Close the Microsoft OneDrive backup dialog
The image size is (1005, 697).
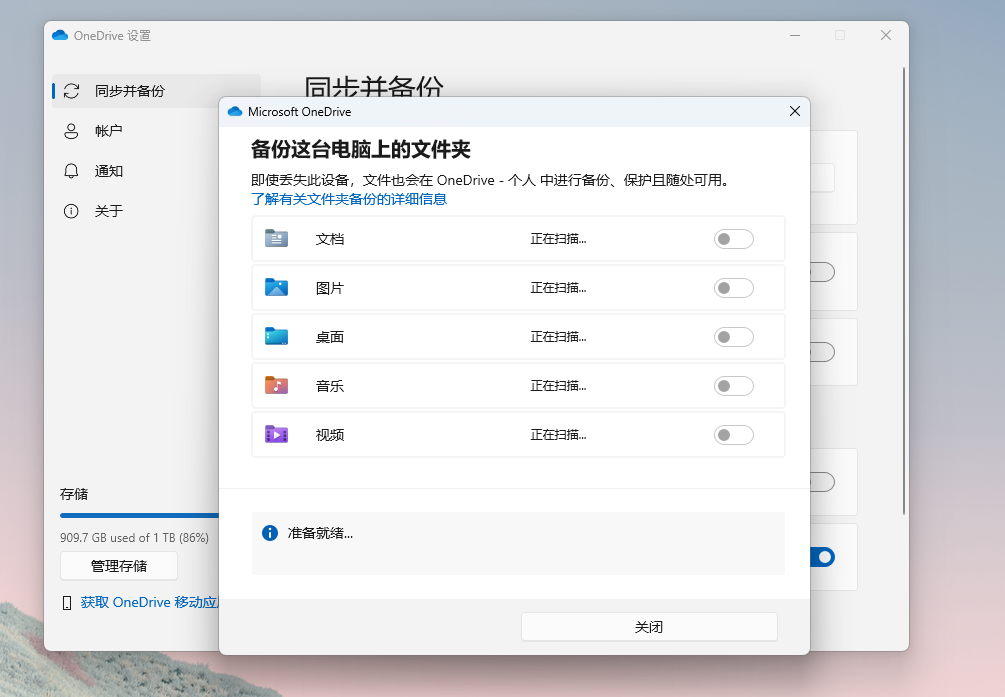coord(795,112)
